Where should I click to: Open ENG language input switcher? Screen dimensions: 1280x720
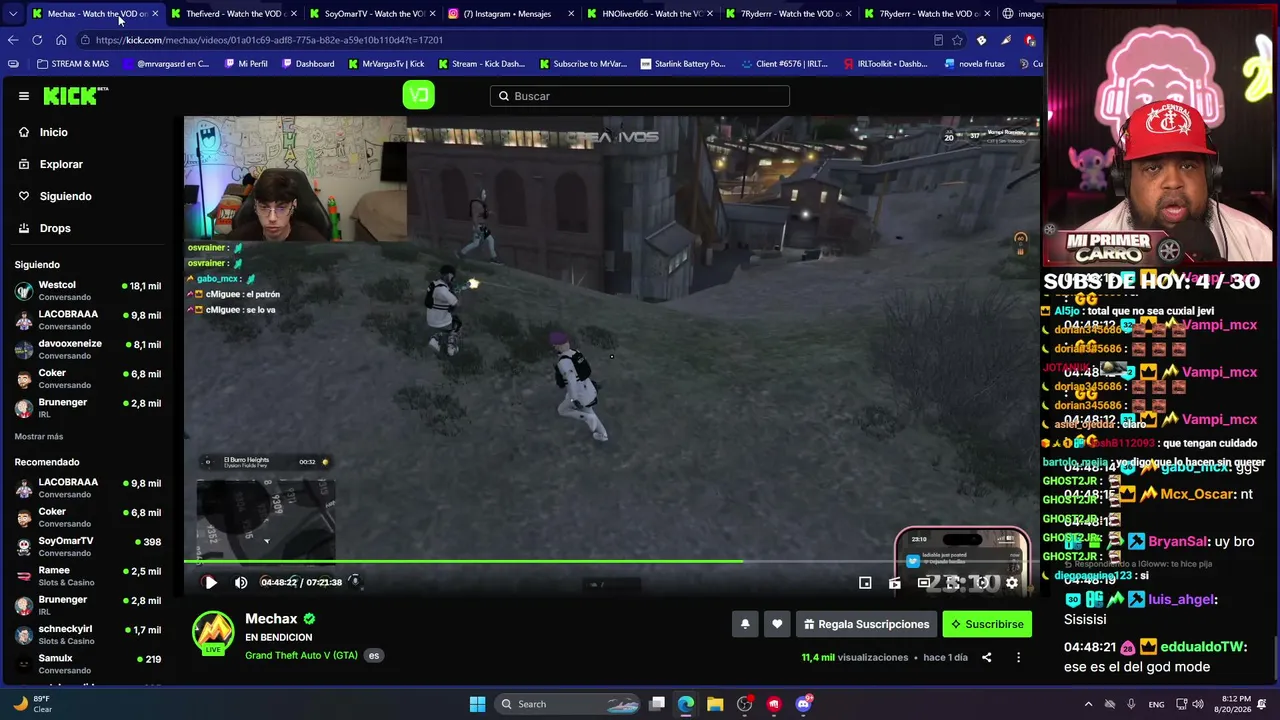[1156, 704]
